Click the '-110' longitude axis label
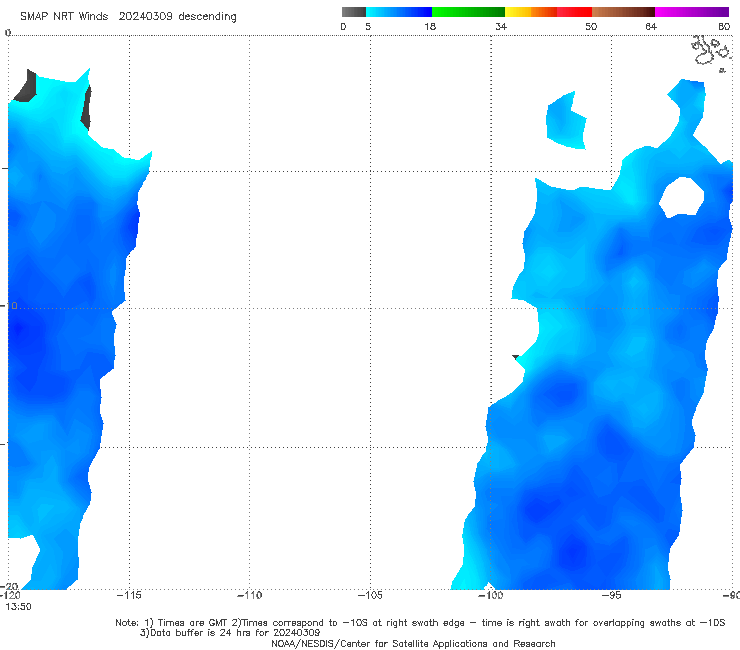Image resolution: width=740 pixels, height=650 pixels. [x=249, y=596]
